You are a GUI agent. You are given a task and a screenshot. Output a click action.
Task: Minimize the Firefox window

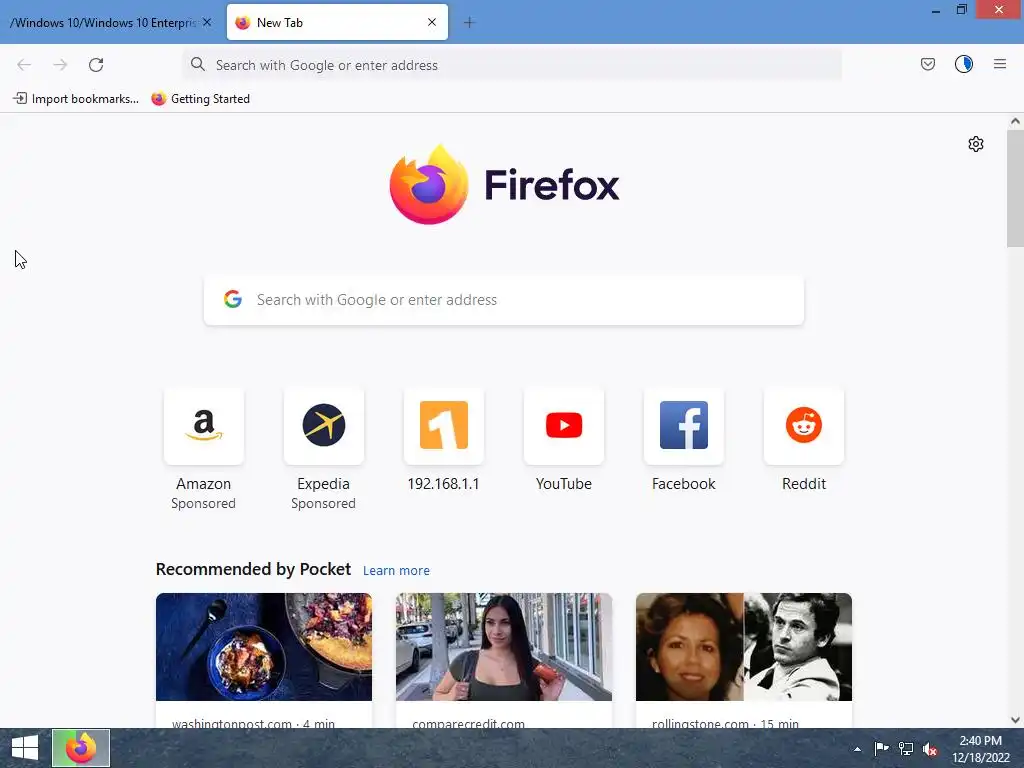[x=936, y=10]
